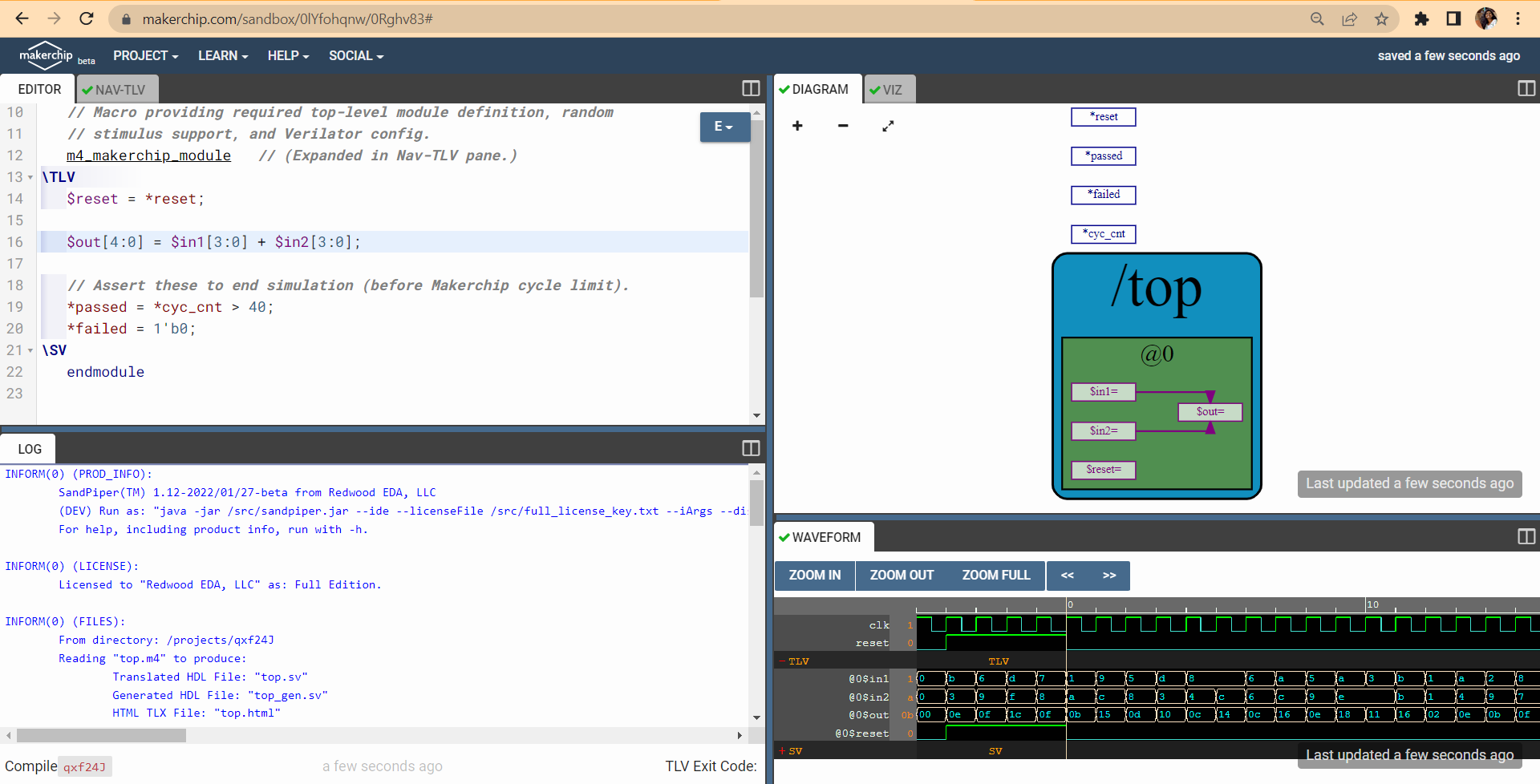Switch to the VIZ tab
1540x784 pixels.
tap(889, 89)
